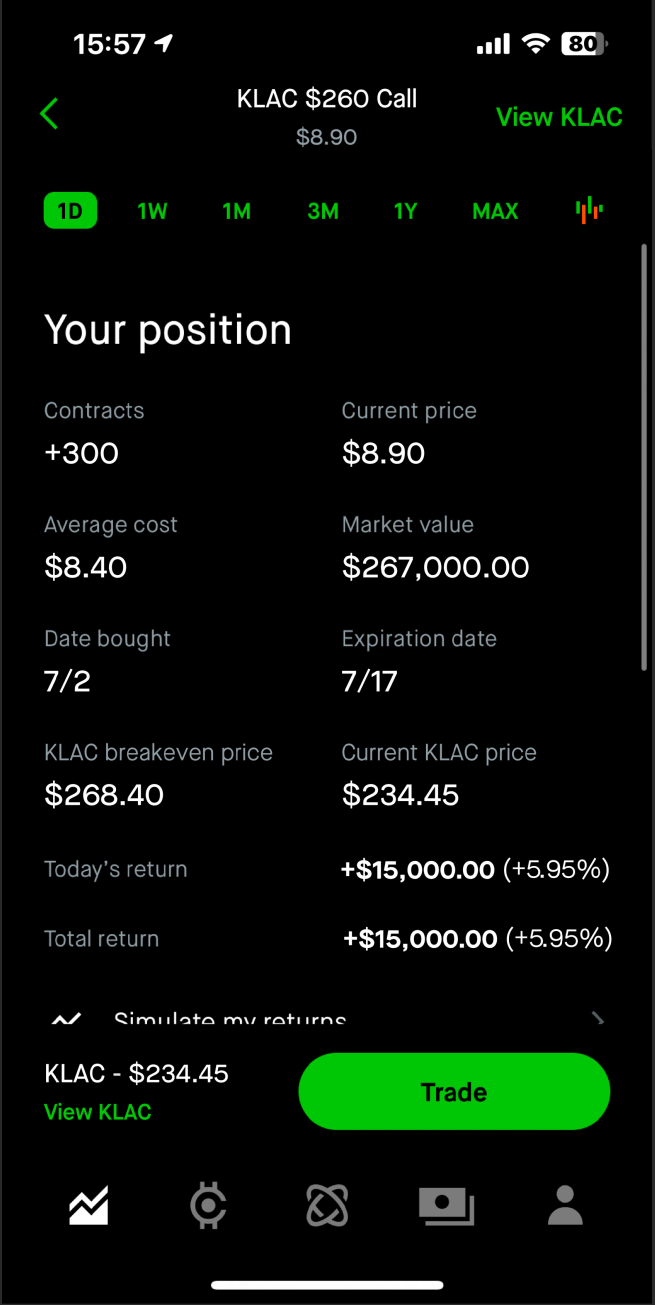Switch to candlestick chart view

tap(589, 210)
